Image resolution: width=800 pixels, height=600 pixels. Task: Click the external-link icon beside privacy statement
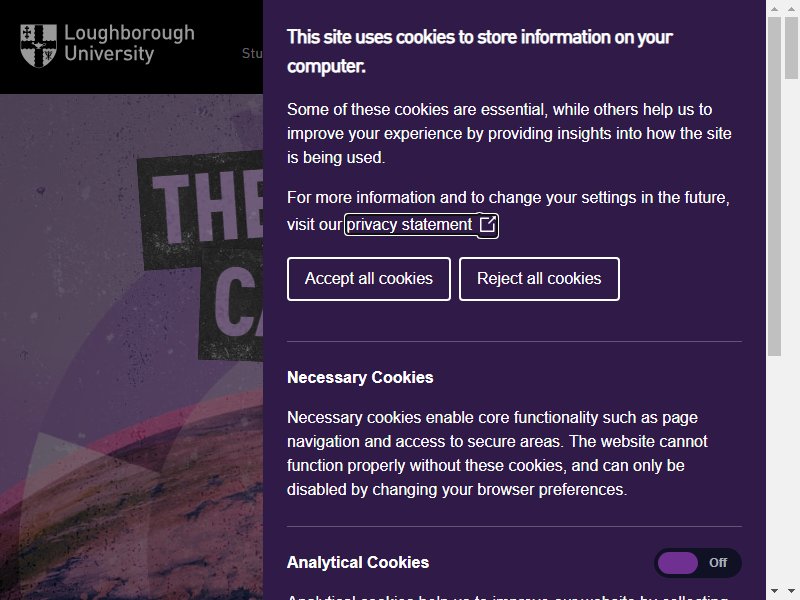pos(487,224)
